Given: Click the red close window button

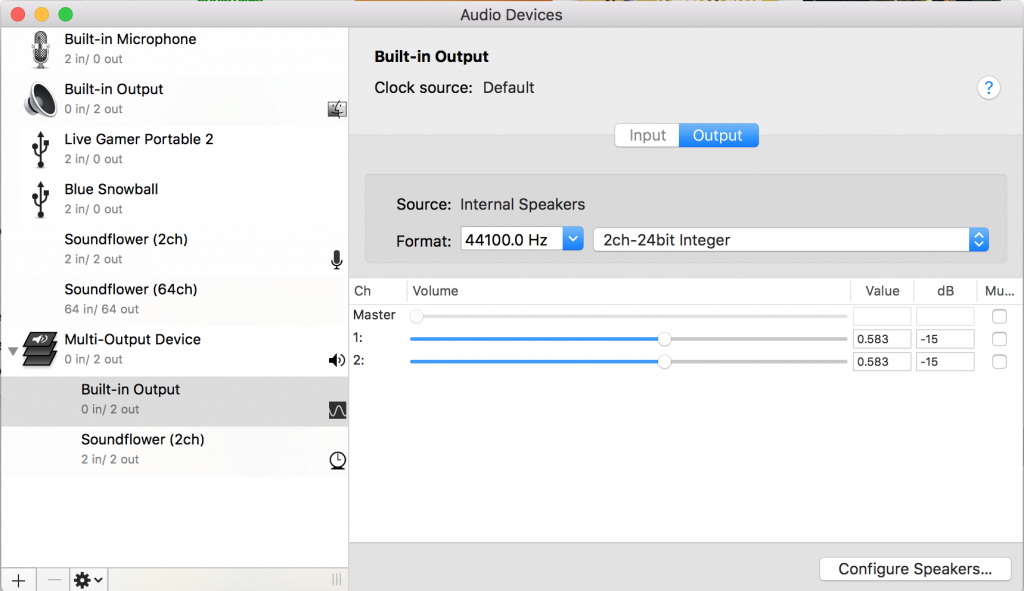Looking at the screenshot, I should tap(18, 14).
